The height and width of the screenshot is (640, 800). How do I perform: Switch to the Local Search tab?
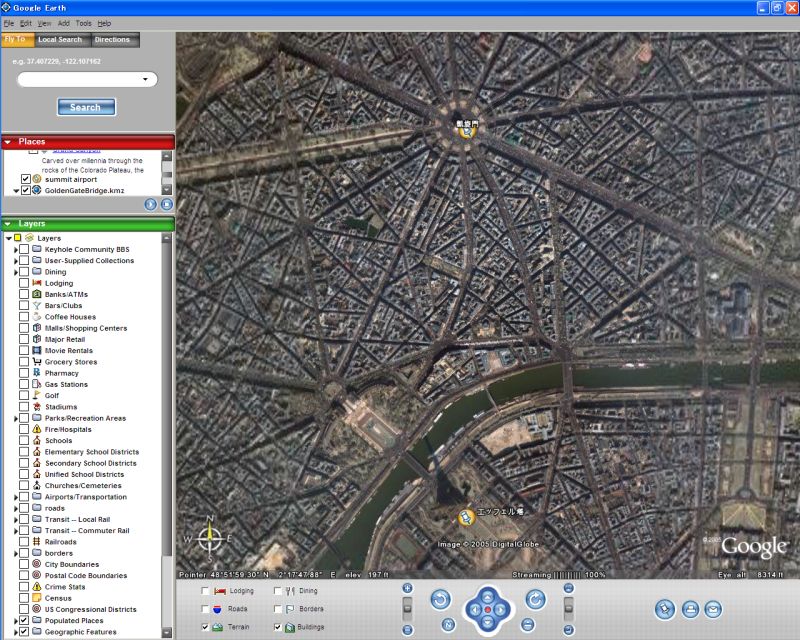(x=60, y=40)
